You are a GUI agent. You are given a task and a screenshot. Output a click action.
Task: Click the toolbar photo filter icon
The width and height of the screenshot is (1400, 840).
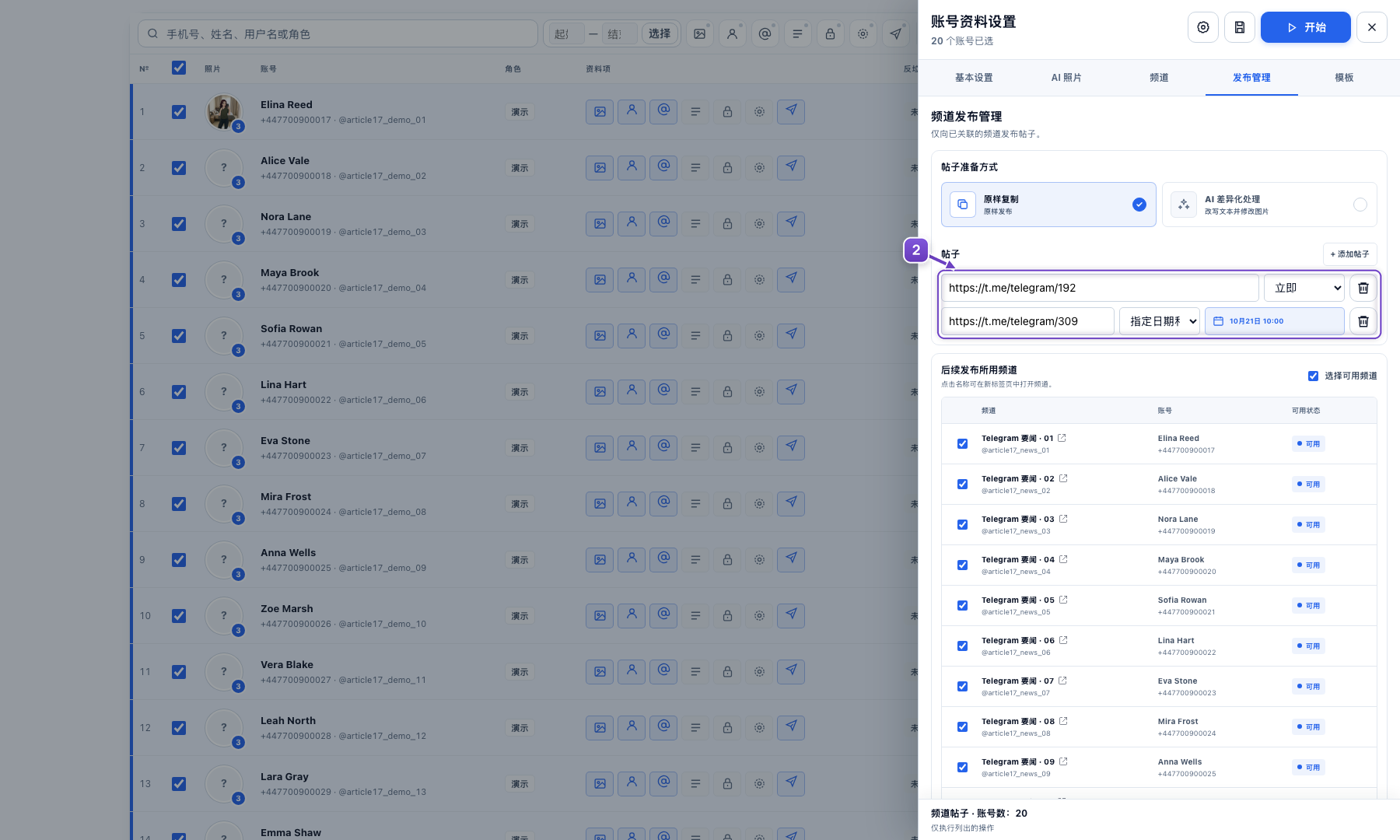click(700, 33)
